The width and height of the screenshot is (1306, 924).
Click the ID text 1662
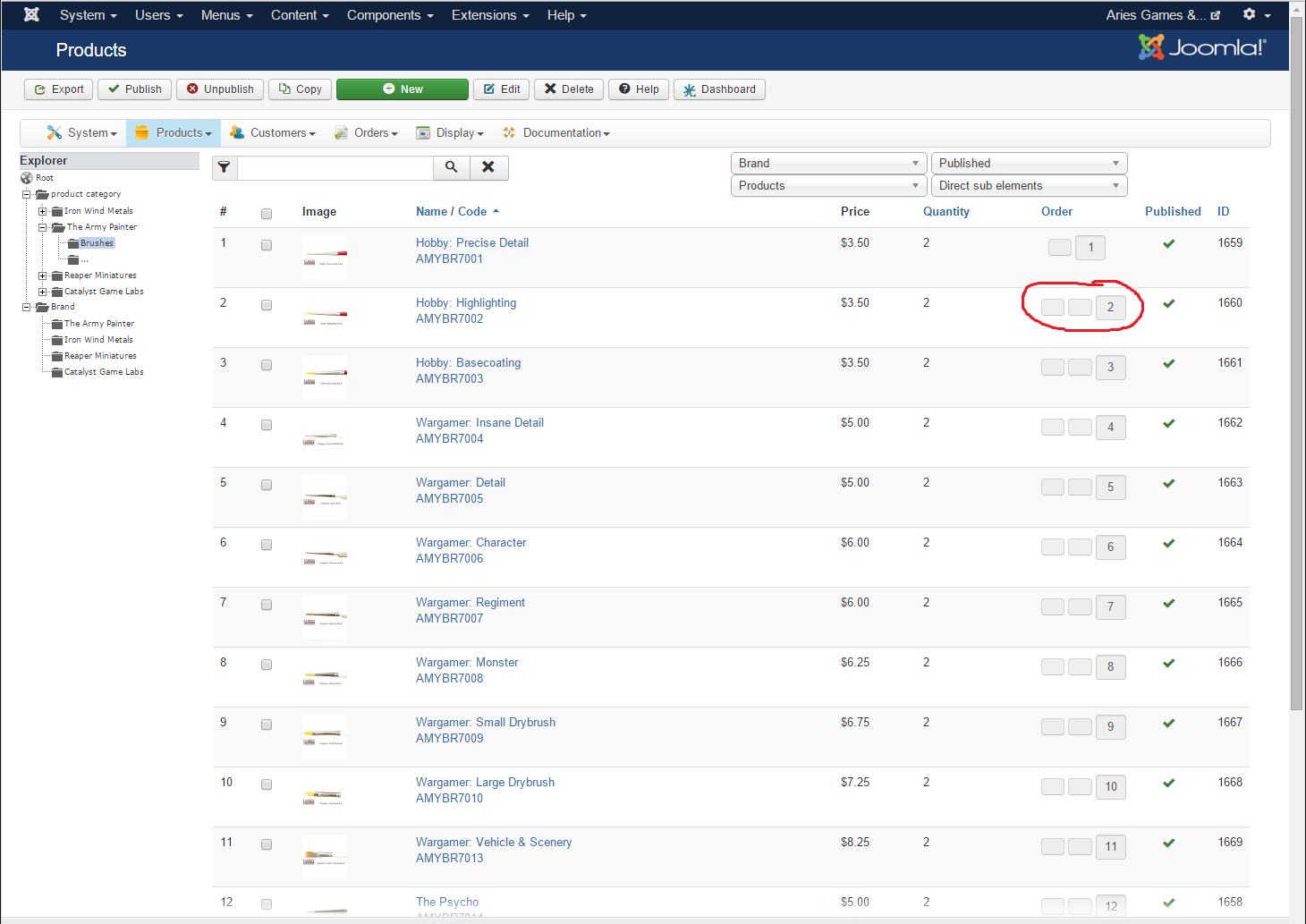point(1230,423)
